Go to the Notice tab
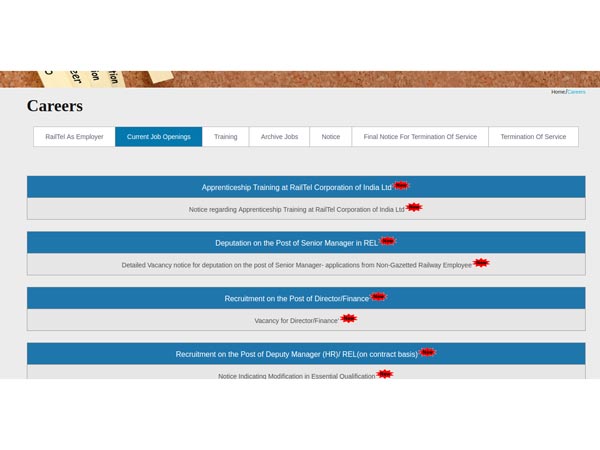 tap(331, 137)
